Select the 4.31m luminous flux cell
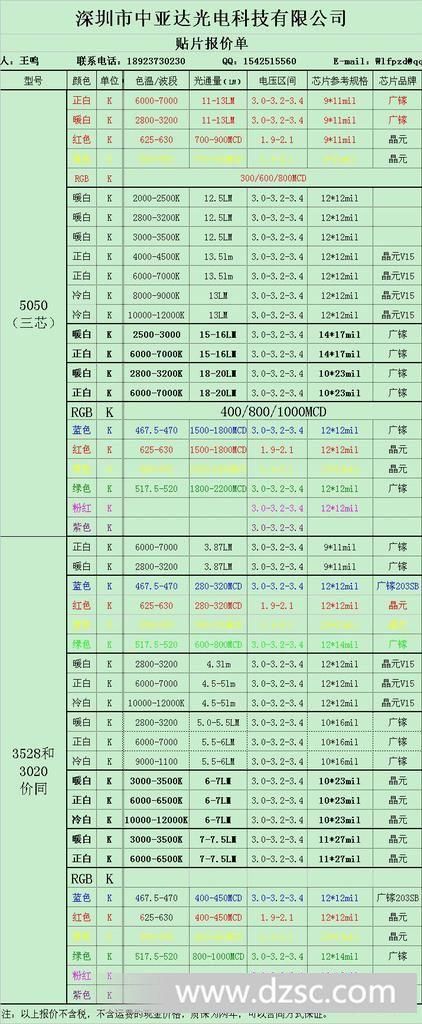This screenshot has height=1024, width=422. coord(219,664)
